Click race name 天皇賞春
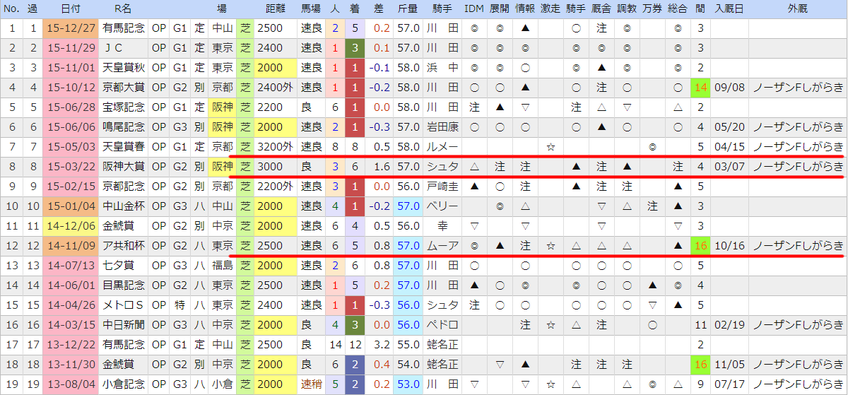848x395 pixels. click(123, 147)
